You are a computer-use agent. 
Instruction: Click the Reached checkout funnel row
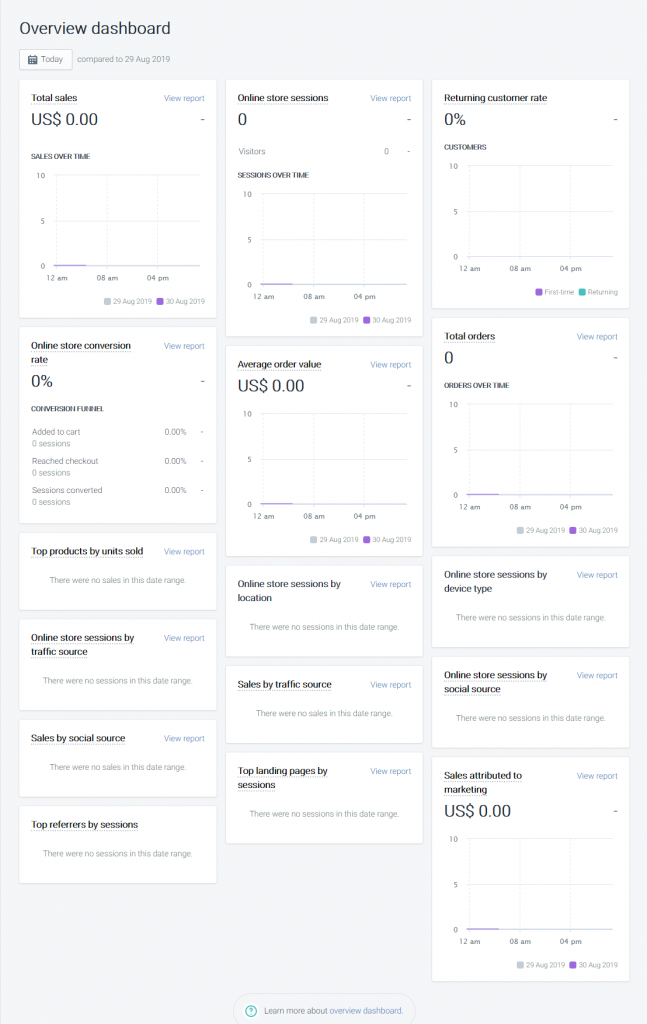click(118, 467)
